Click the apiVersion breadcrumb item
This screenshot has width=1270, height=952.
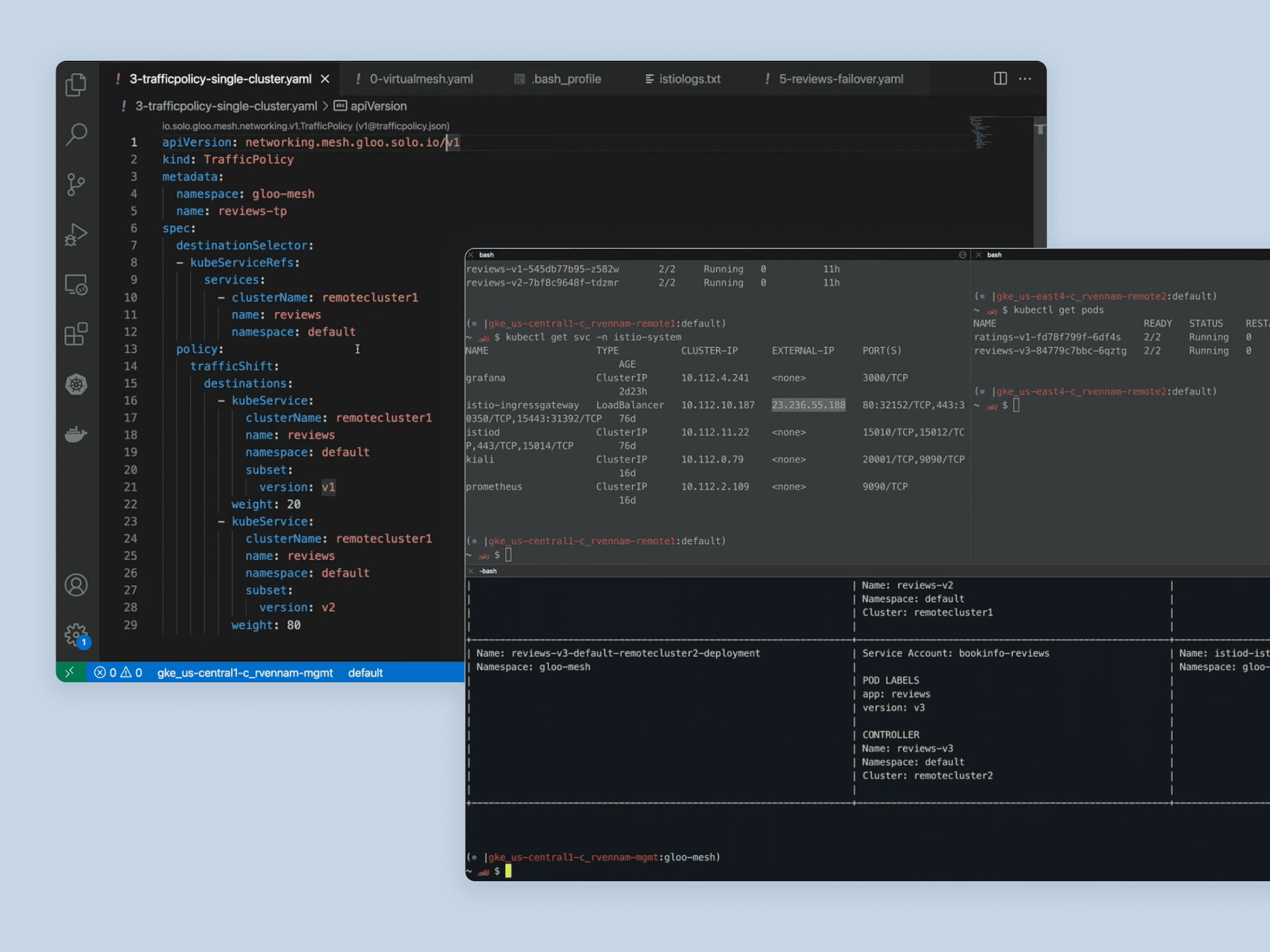370,106
